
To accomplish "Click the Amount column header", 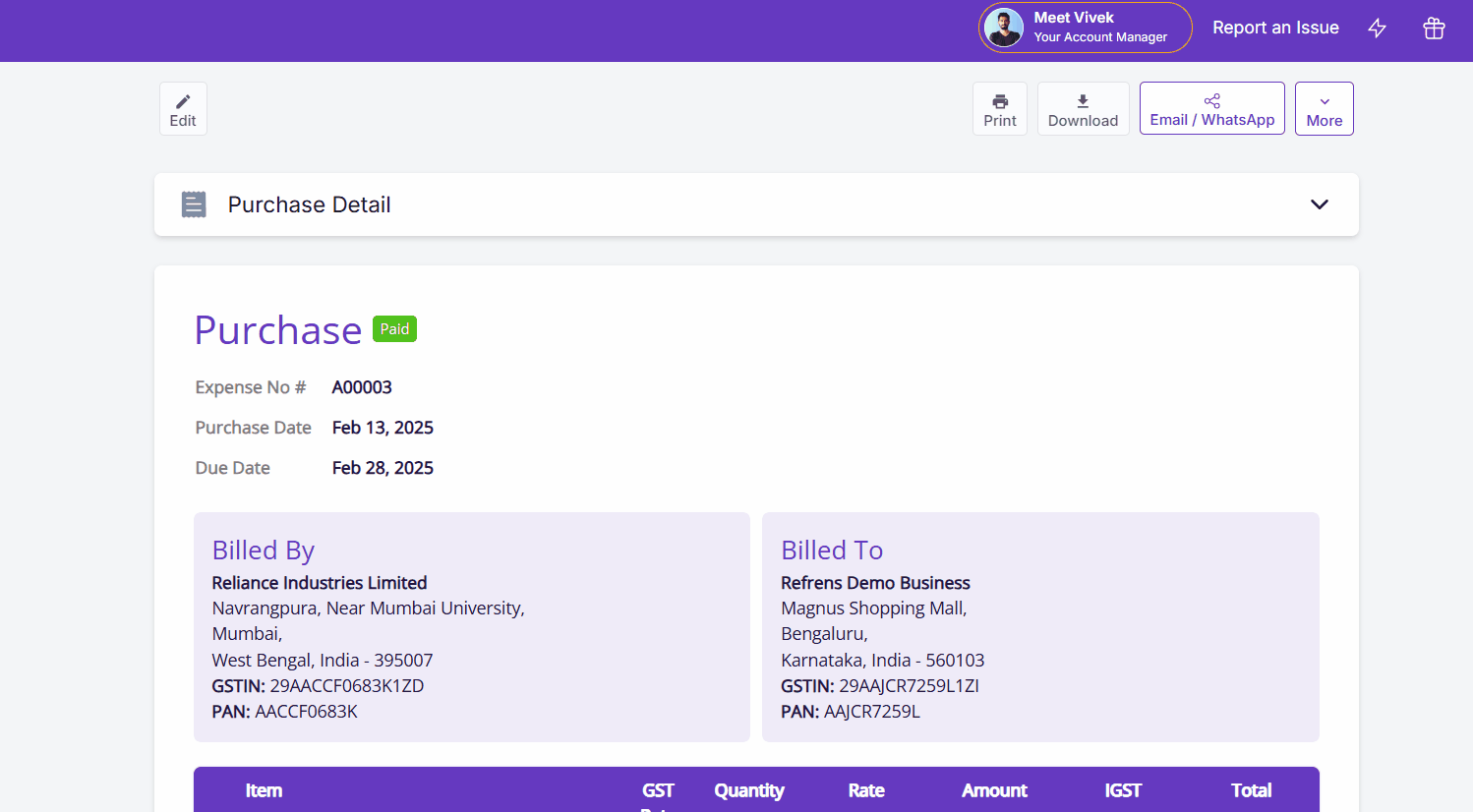I will click(x=994, y=790).
